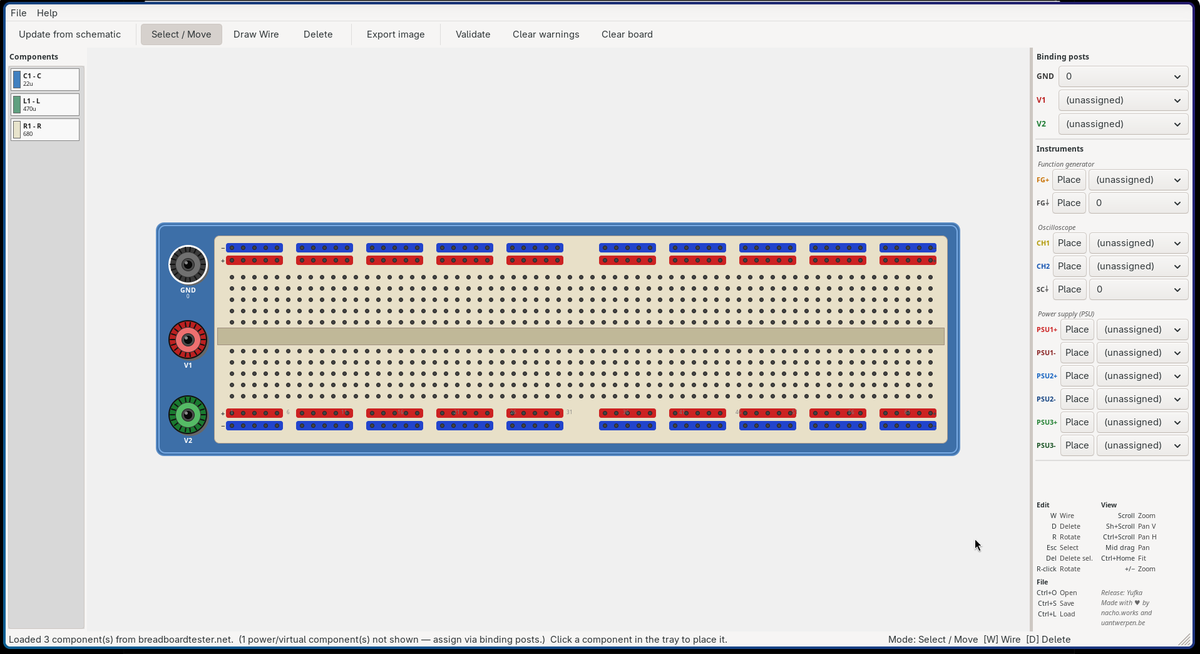Open the CH2 net assignment dropdown
This screenshot has width=1200, height=654.
click(x=1138, y=266)
